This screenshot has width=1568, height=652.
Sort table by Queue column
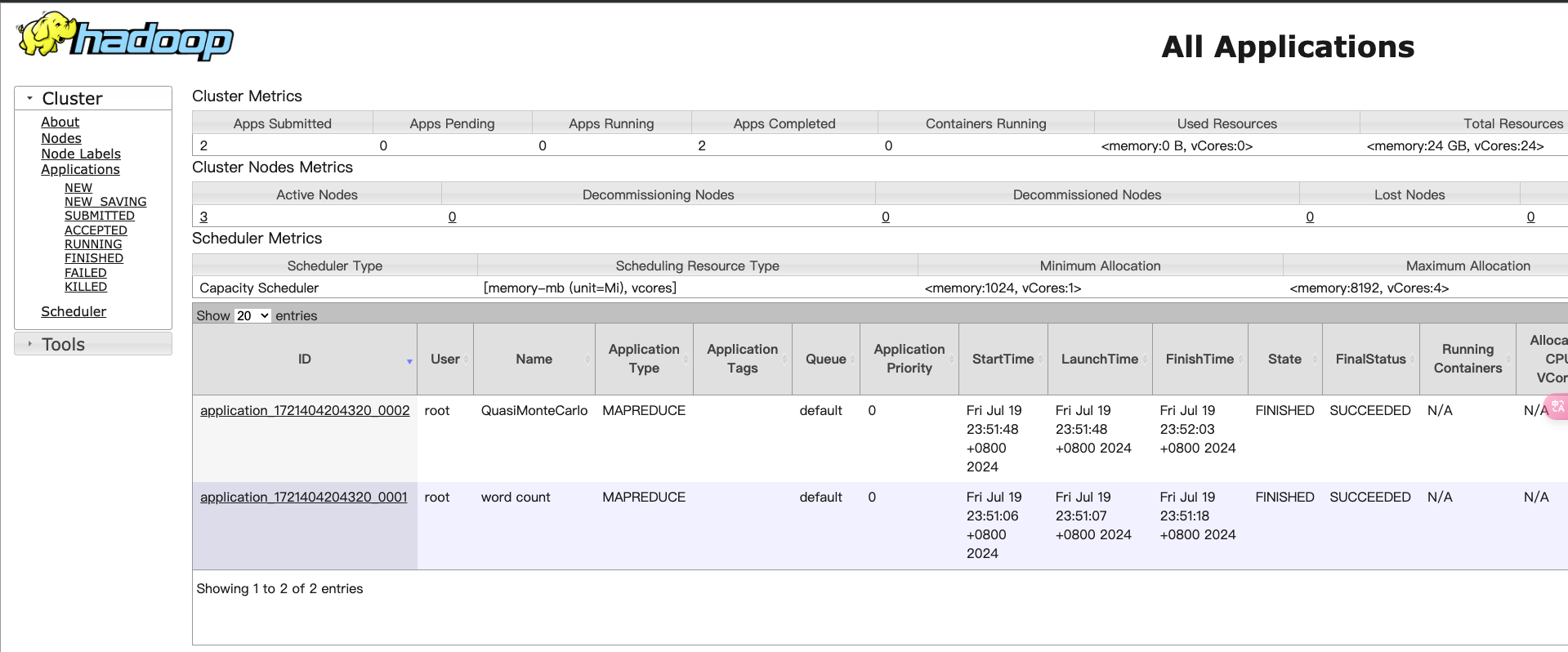[x=826, y=359]
